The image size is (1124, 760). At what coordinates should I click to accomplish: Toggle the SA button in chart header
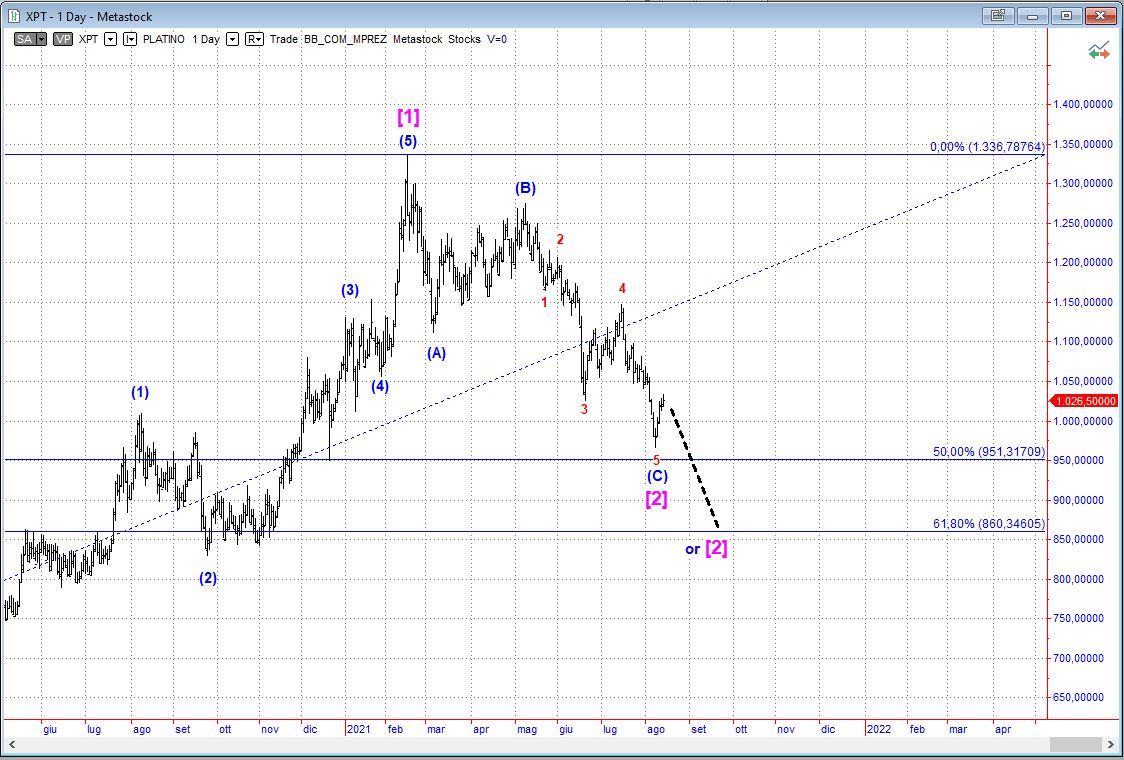tap(22, 39)
